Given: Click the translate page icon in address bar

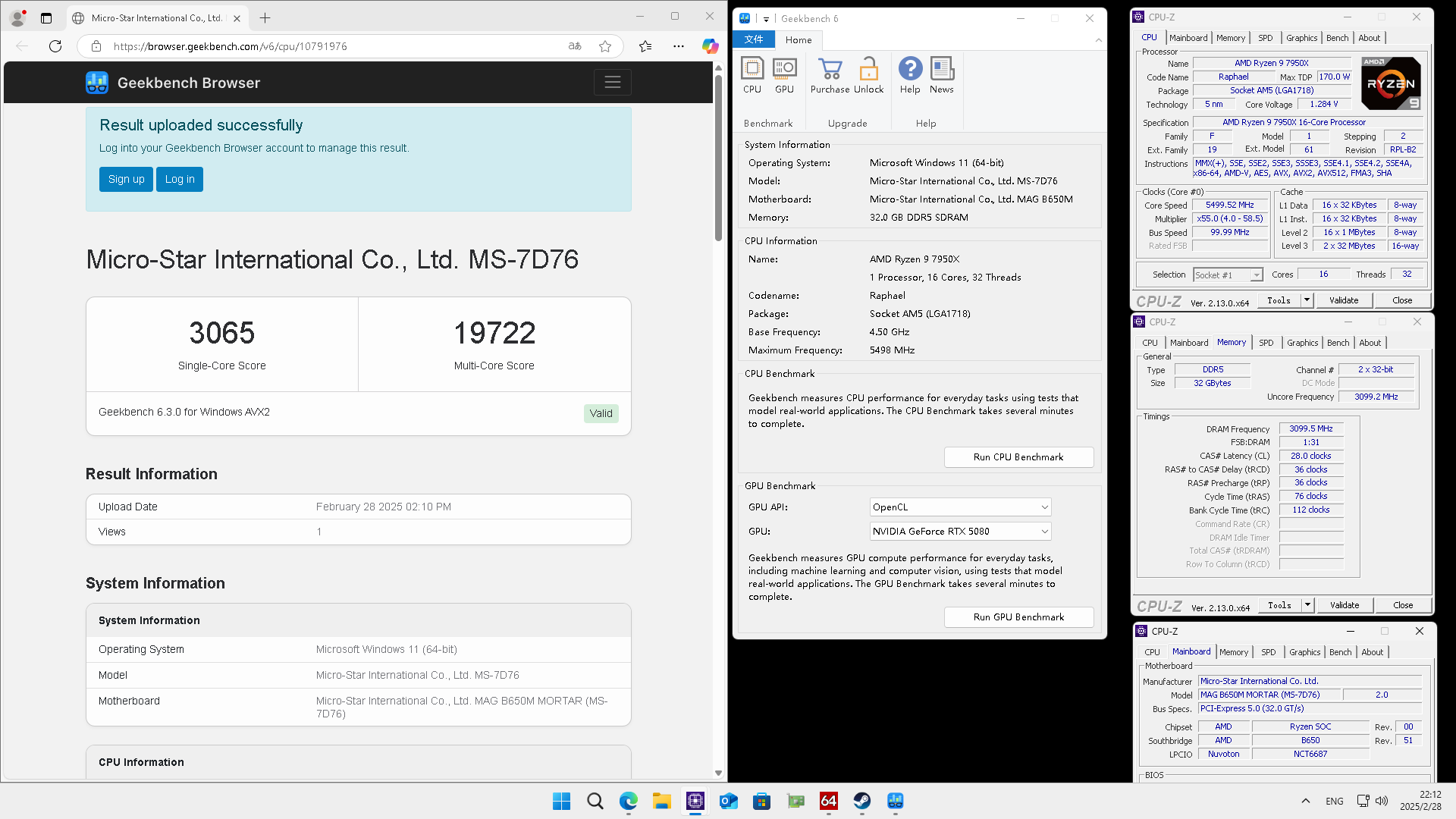Looking at the screenshot, I should point(575,46).
